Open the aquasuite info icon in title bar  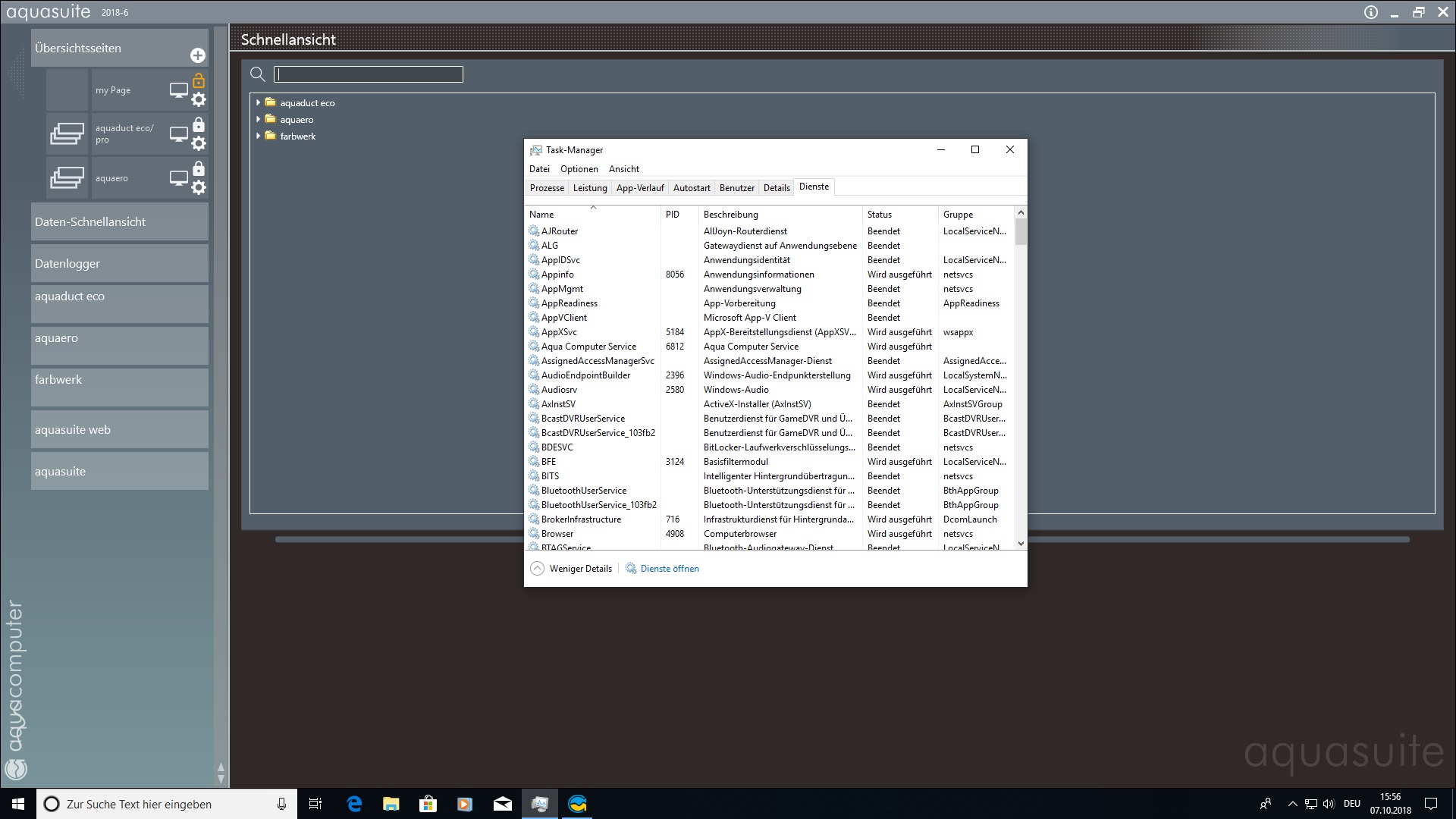click(x=1370, y=12)
